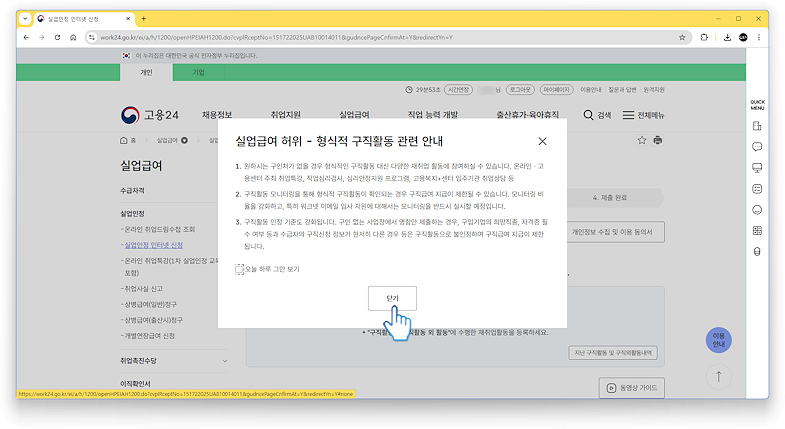Open 실업인정 section in the sidebar
785x429 pixels.
(x=132, y=214)
